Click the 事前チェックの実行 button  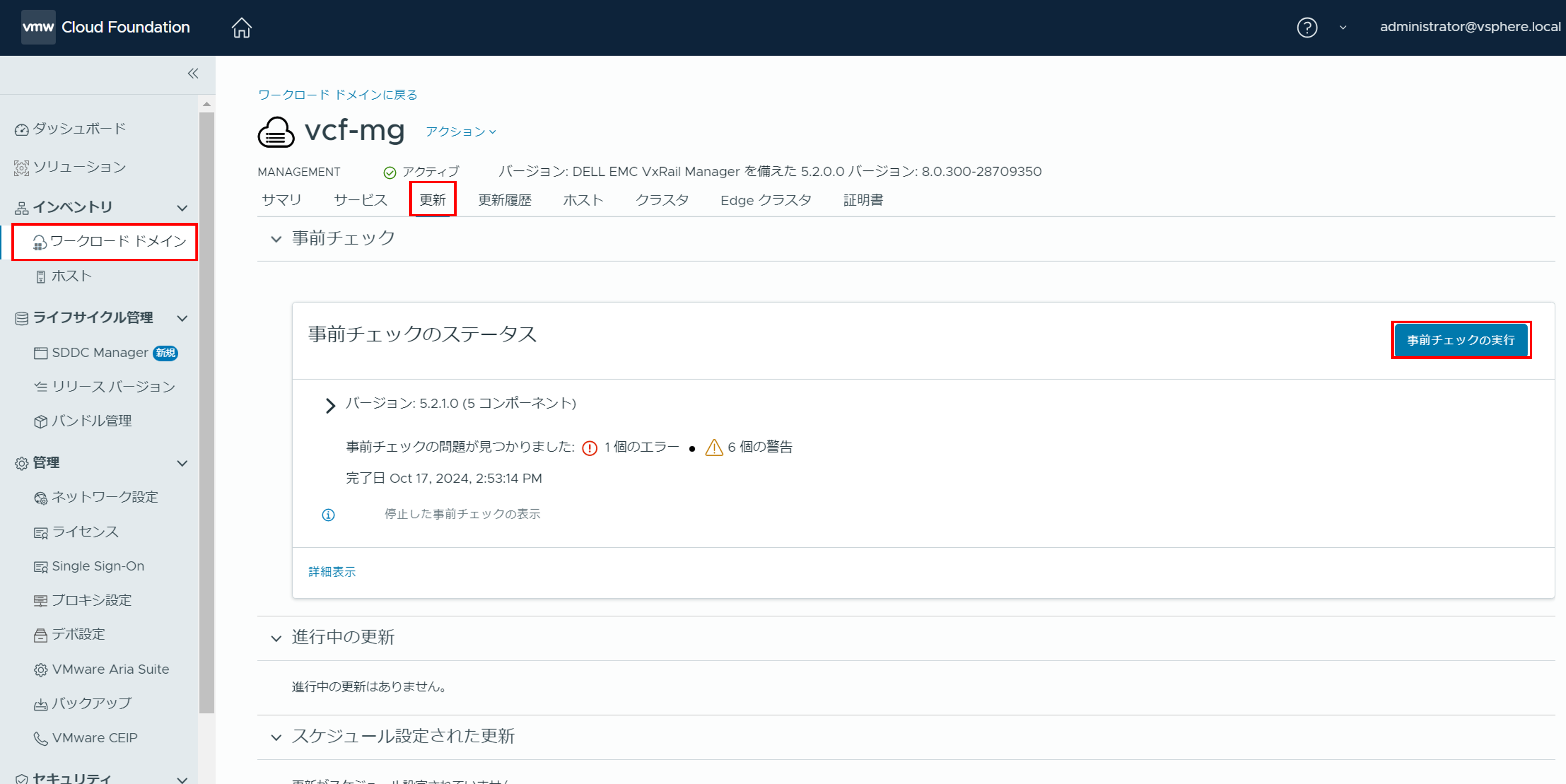1461,340
